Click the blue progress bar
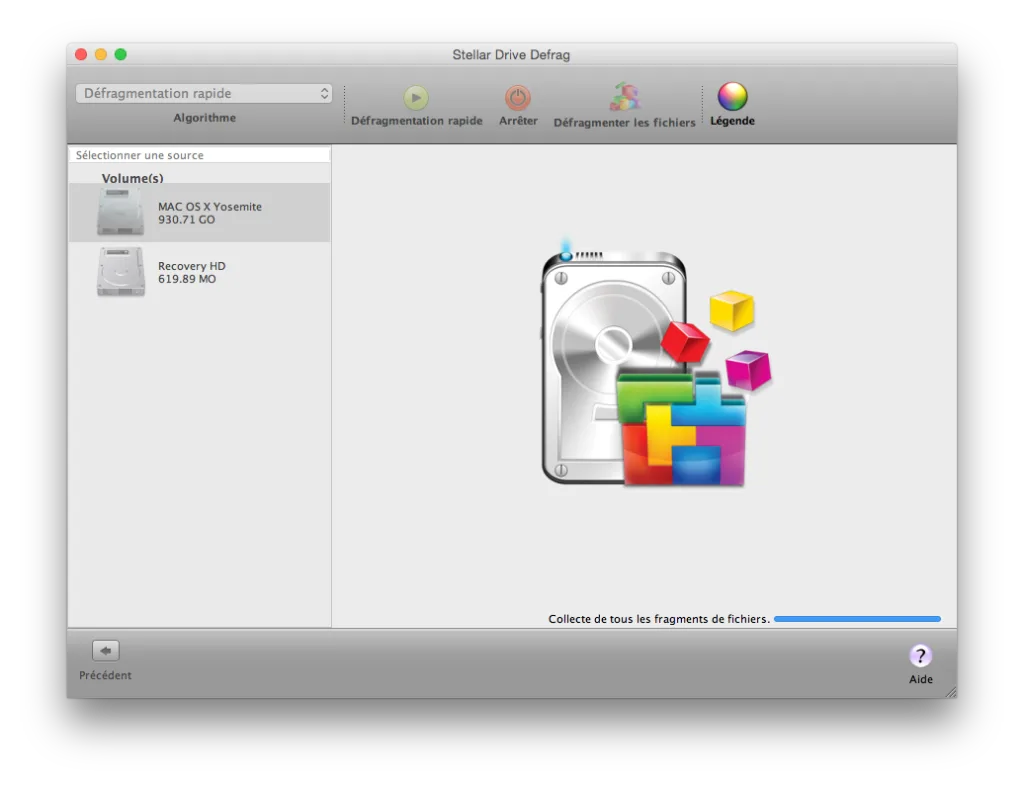Viewport: 1024px width, 789px height. (857, 619)
